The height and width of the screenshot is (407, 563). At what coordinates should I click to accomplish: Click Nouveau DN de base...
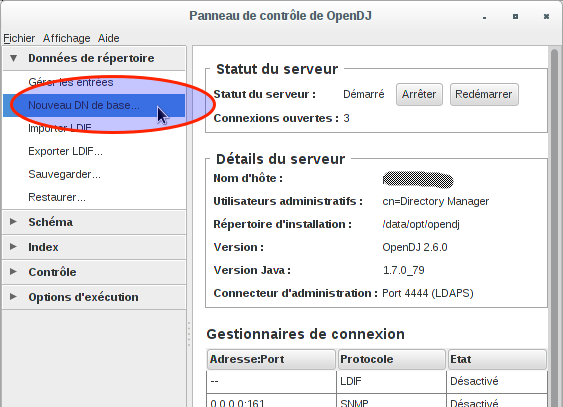(x=94, y=105)
